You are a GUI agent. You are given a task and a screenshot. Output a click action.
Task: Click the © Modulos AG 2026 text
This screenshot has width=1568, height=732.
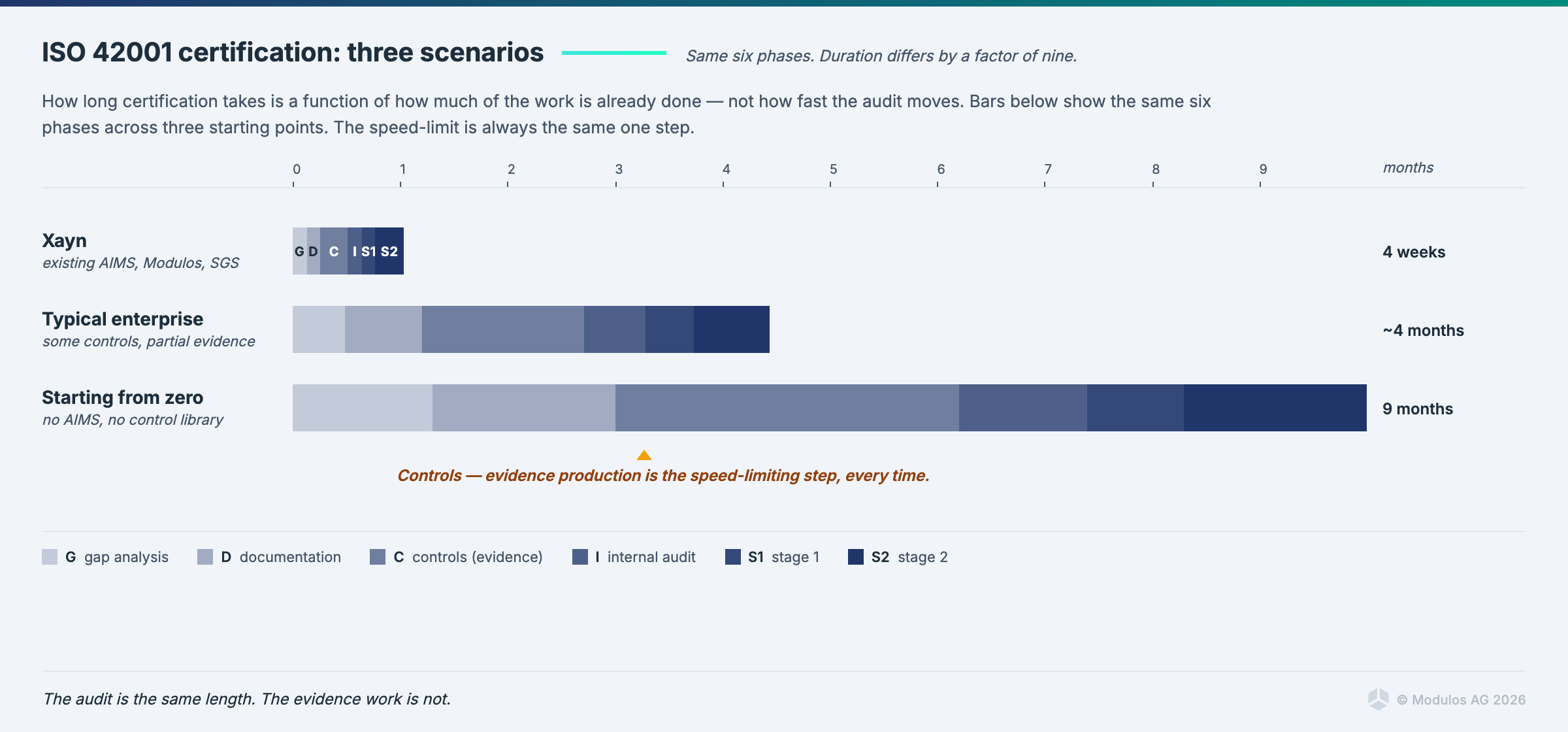click(1461, 700)
